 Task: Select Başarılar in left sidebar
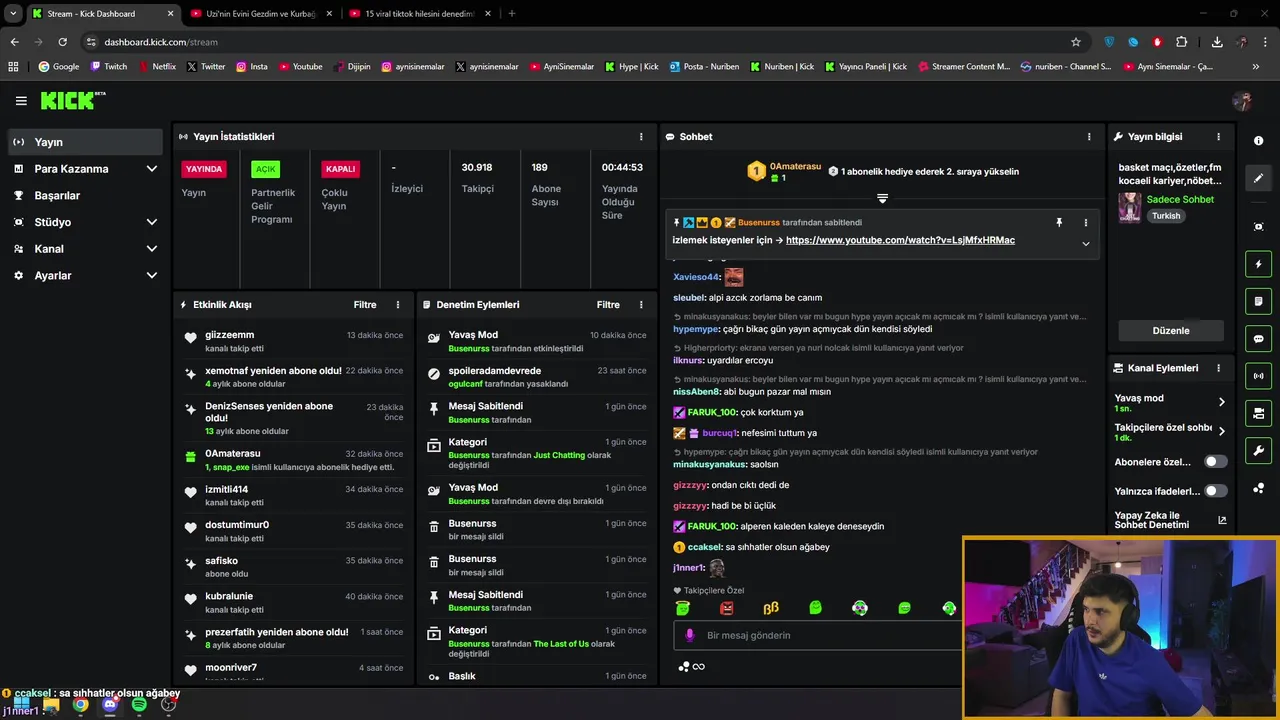pos(85,195)
